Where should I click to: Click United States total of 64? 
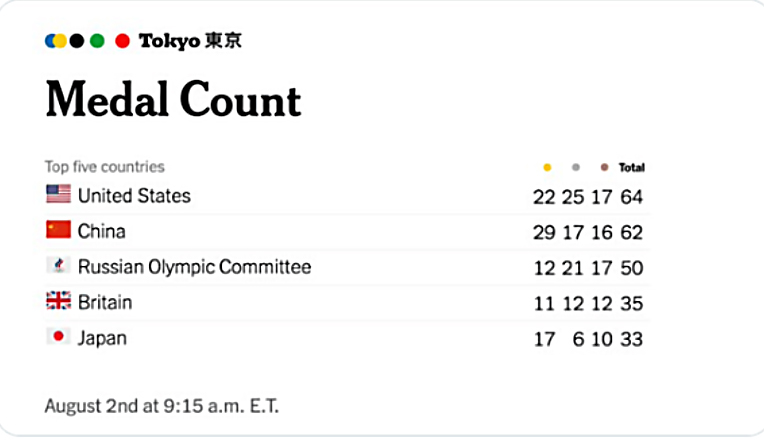click(631, 197)
